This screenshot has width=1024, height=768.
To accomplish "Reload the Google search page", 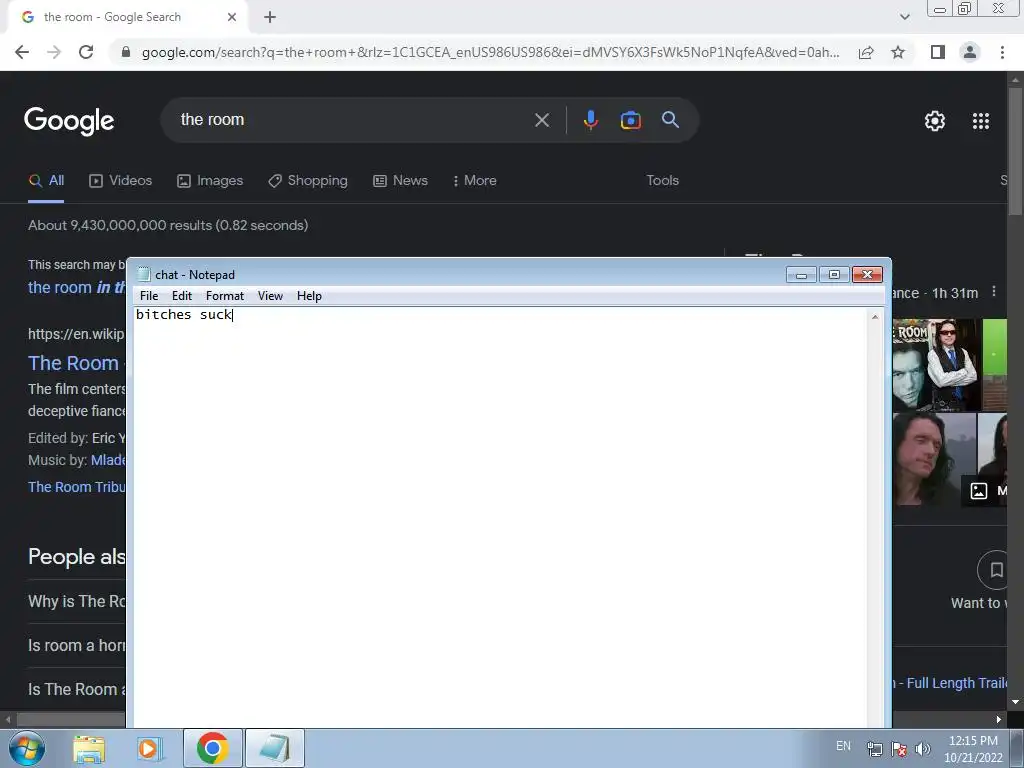I will (x=86, y=52).
